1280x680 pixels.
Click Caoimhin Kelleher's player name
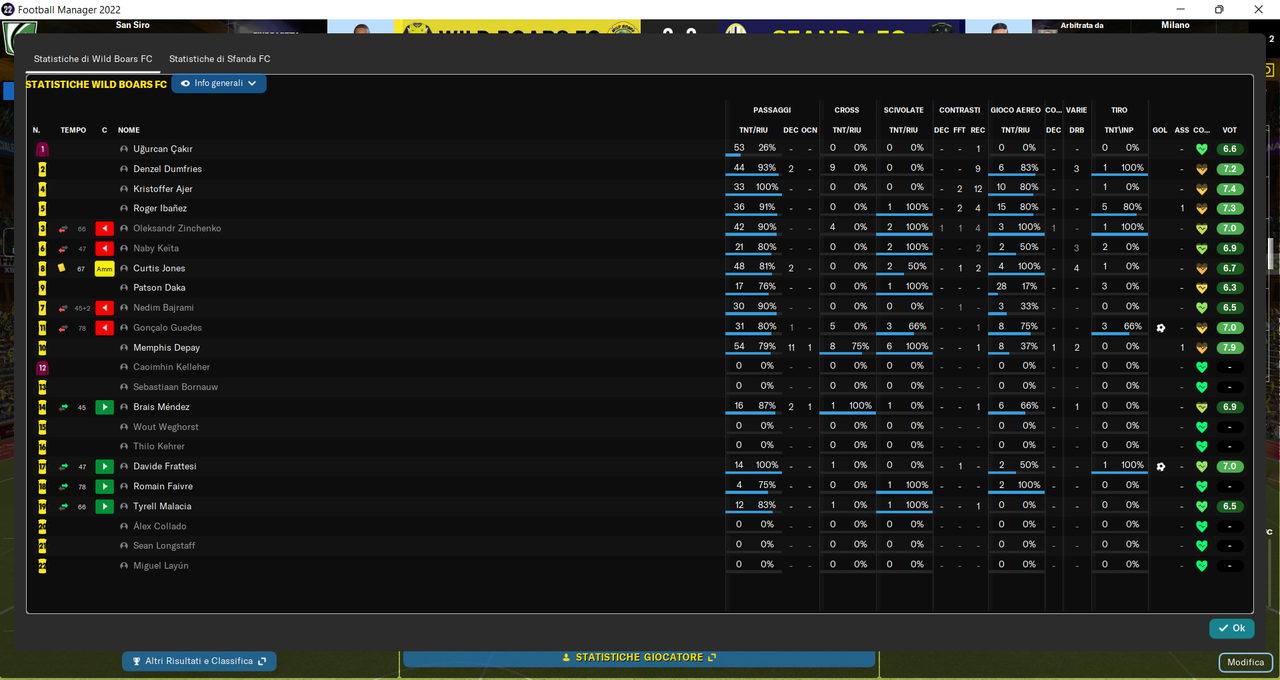(x=172, y=367)
